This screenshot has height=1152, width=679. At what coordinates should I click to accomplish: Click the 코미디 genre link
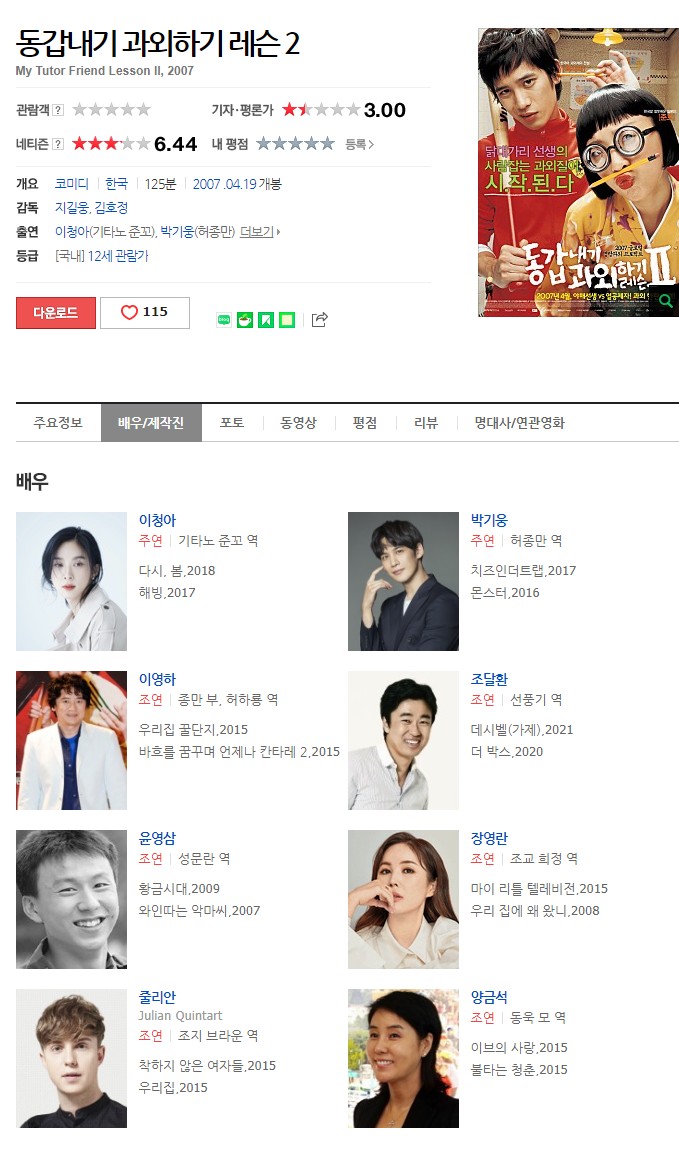tap(72, 184)
